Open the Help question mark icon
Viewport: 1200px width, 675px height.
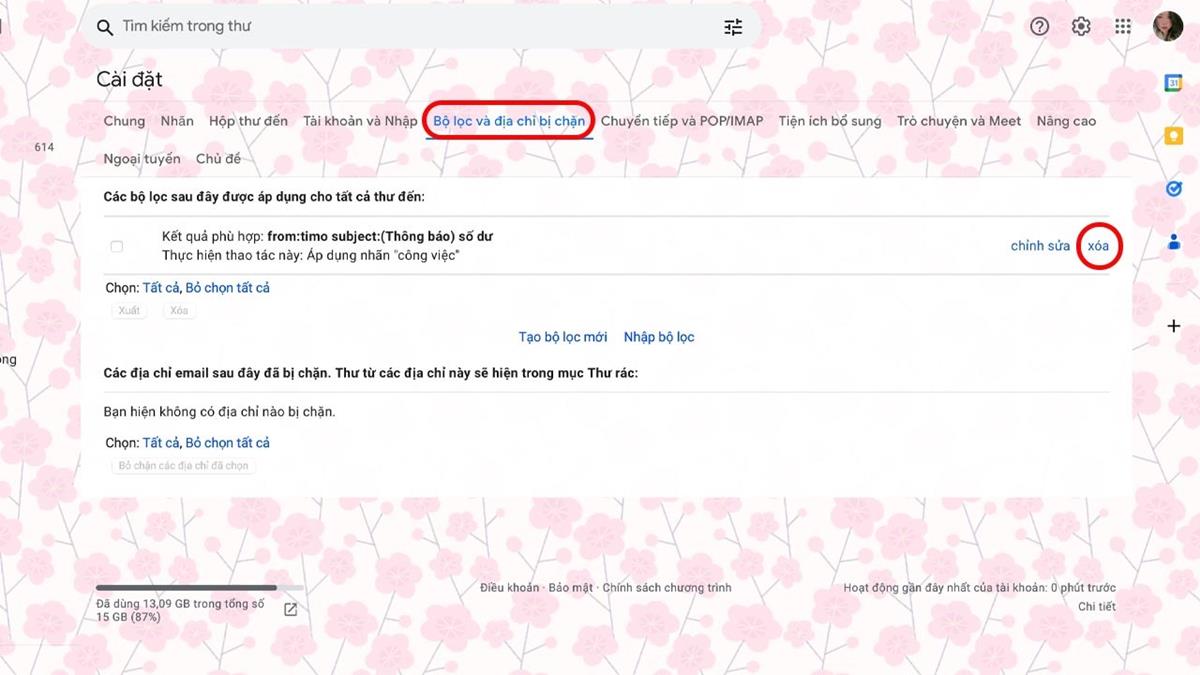[1039, 27]
